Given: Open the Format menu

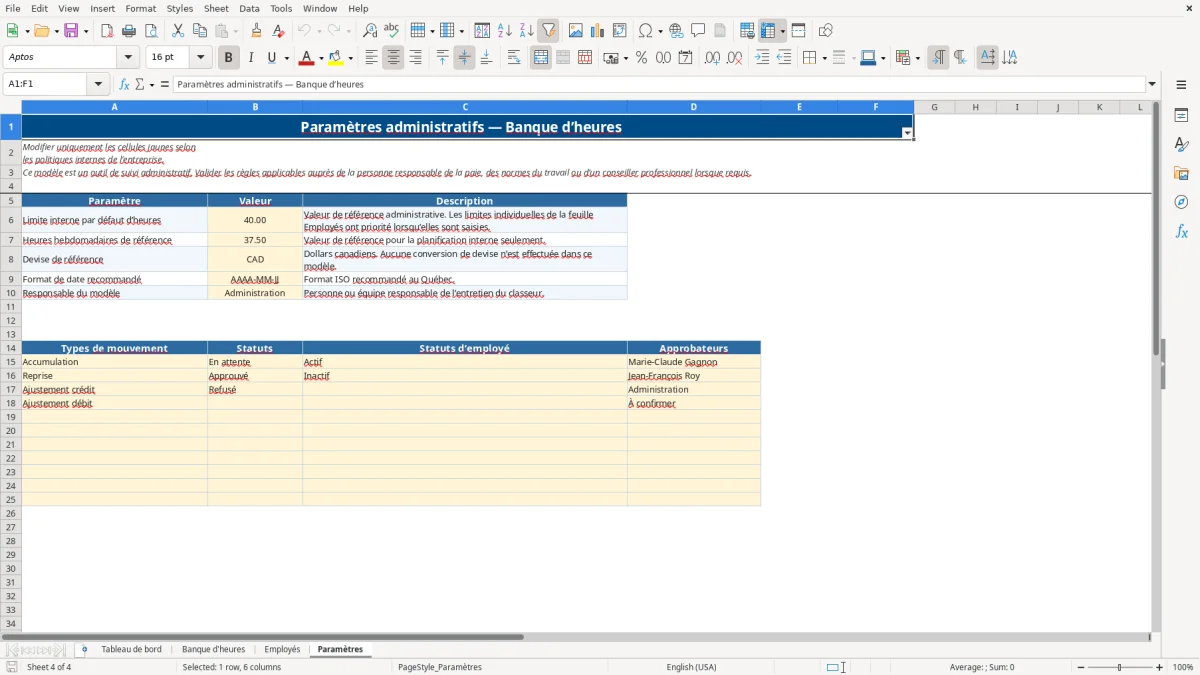Looking at the screenshot, I should point(141,8).
